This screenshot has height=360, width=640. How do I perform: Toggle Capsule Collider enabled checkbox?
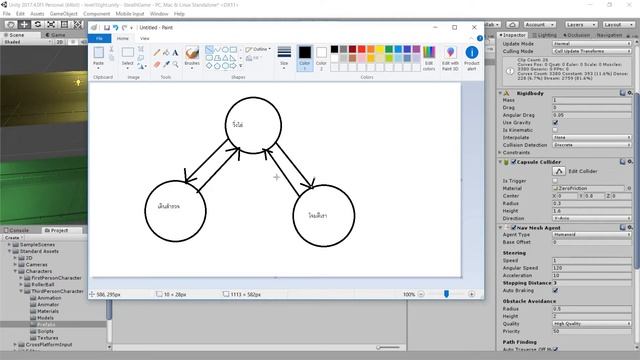pos(514,162)
